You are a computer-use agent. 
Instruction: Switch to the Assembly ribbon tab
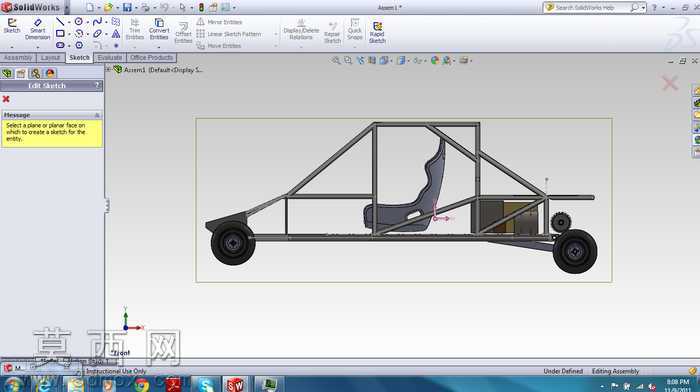tap(18, 58)
